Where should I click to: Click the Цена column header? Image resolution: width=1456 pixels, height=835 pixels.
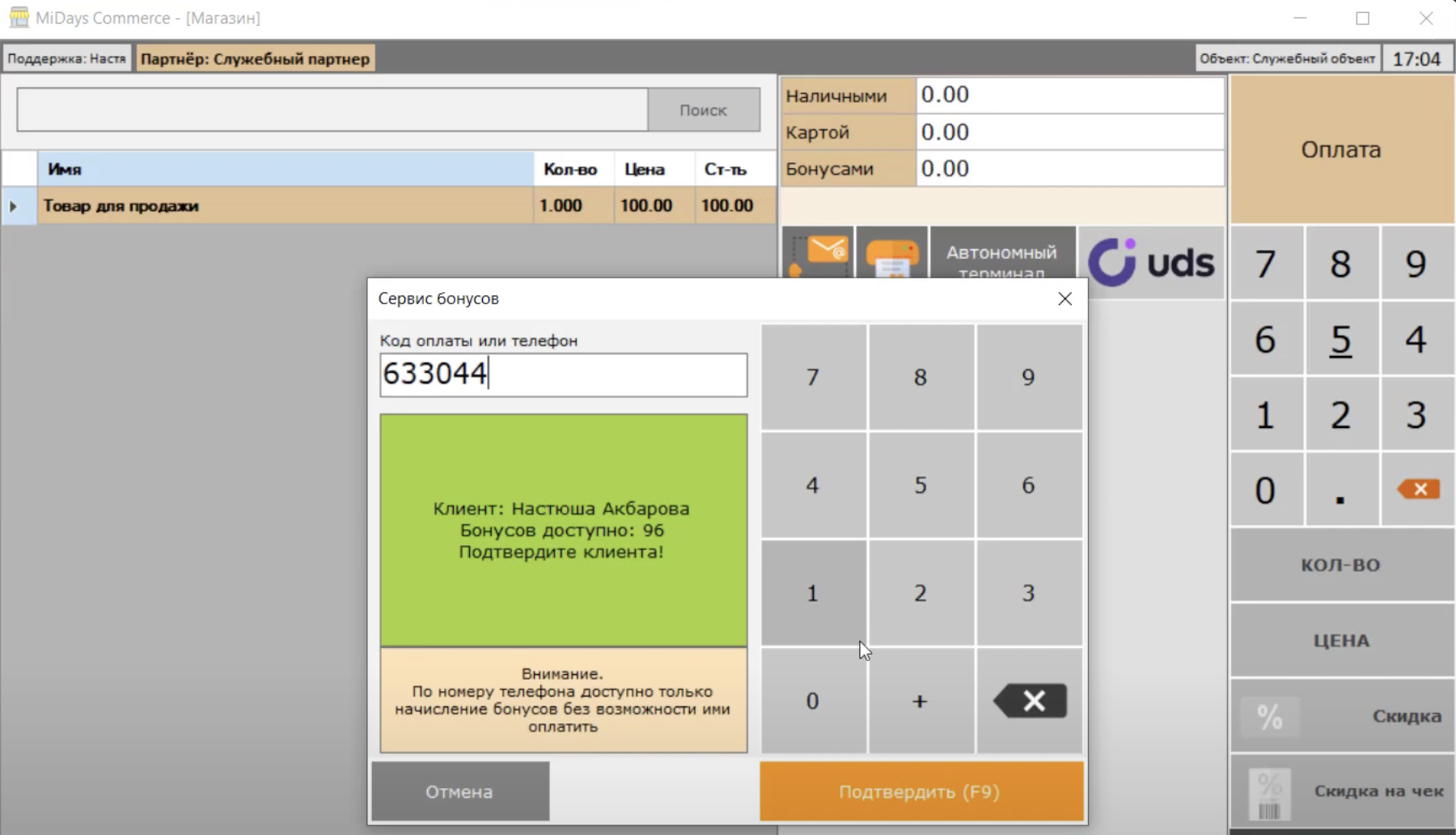pos(654,169)
